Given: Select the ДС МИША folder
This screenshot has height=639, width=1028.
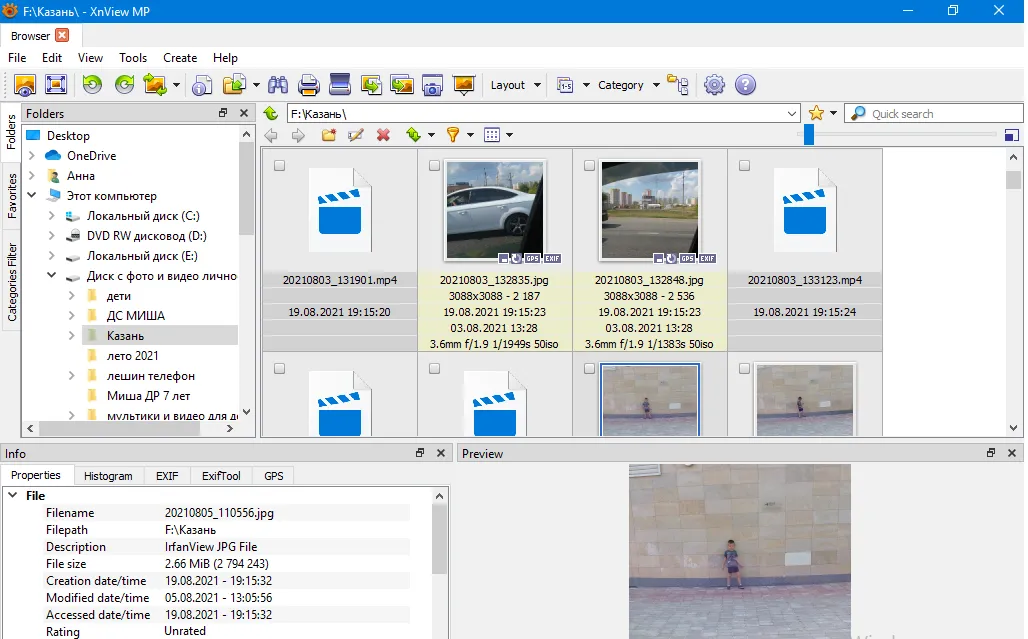Looking at the screenshot, I should click(136, 316).
